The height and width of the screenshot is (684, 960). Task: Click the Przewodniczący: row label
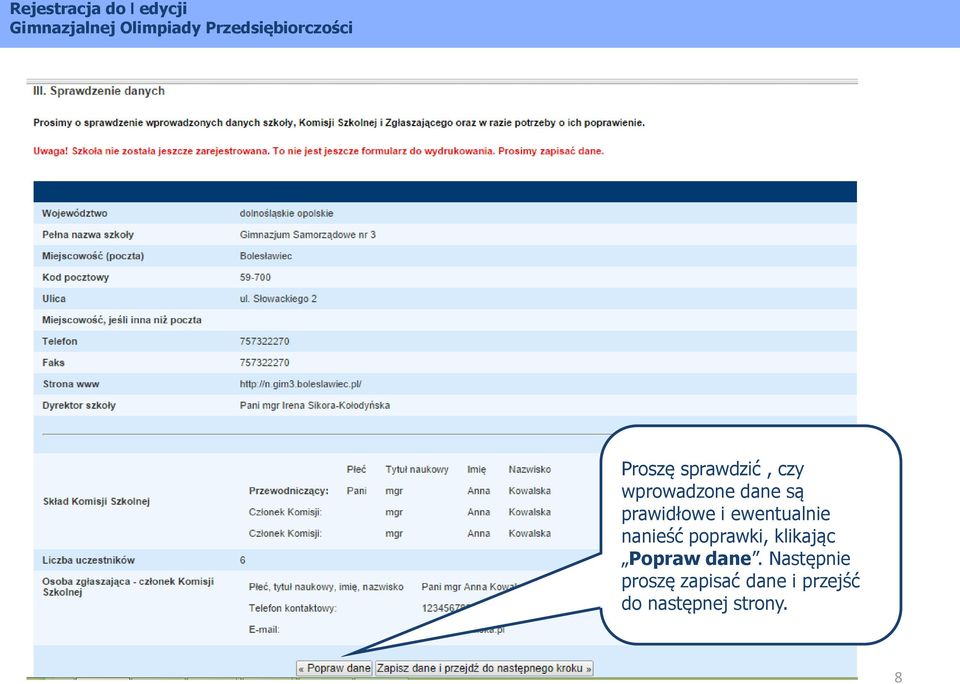click(x=288, y=490)
